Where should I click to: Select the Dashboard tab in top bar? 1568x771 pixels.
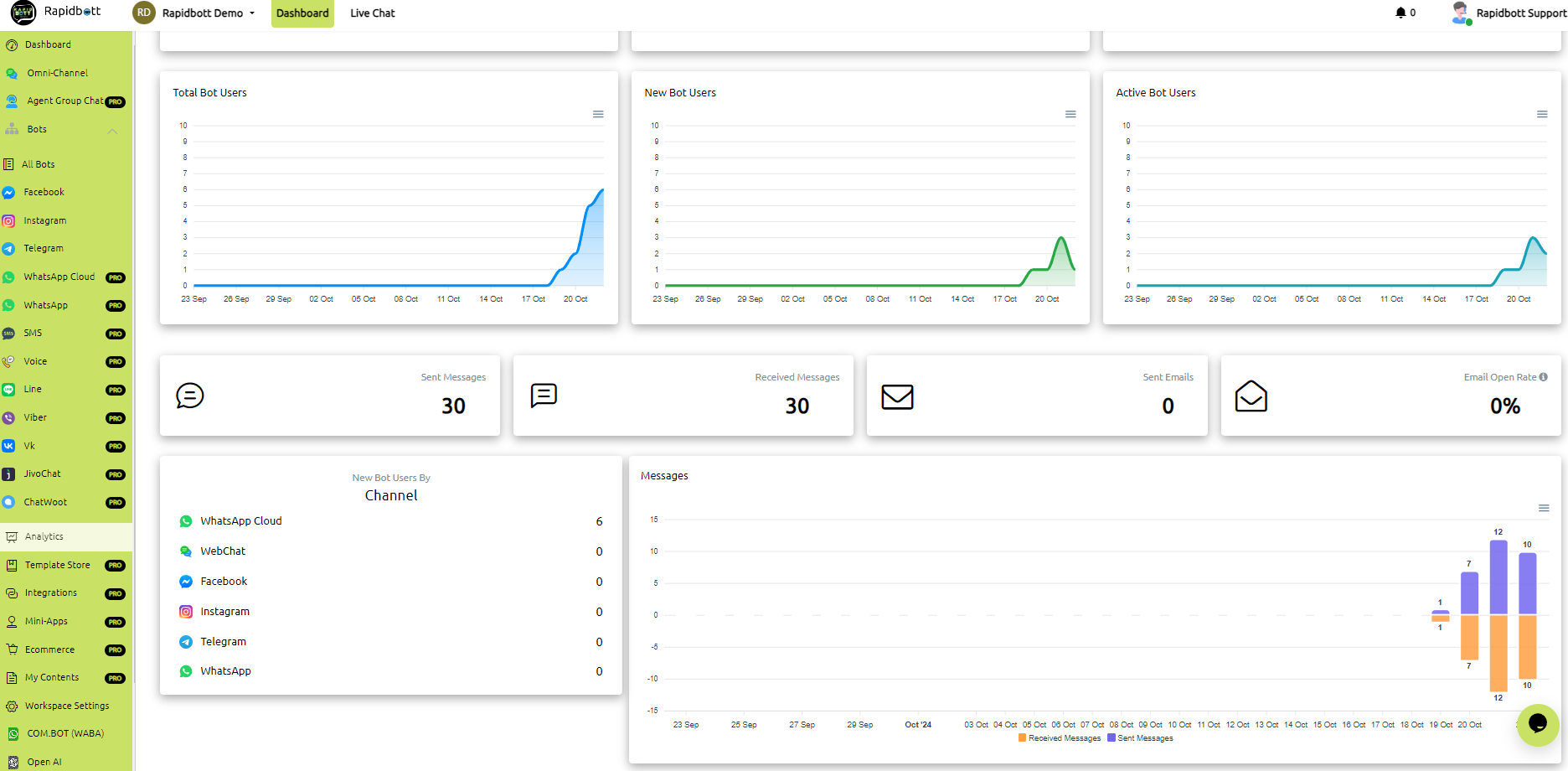[302, 13]
